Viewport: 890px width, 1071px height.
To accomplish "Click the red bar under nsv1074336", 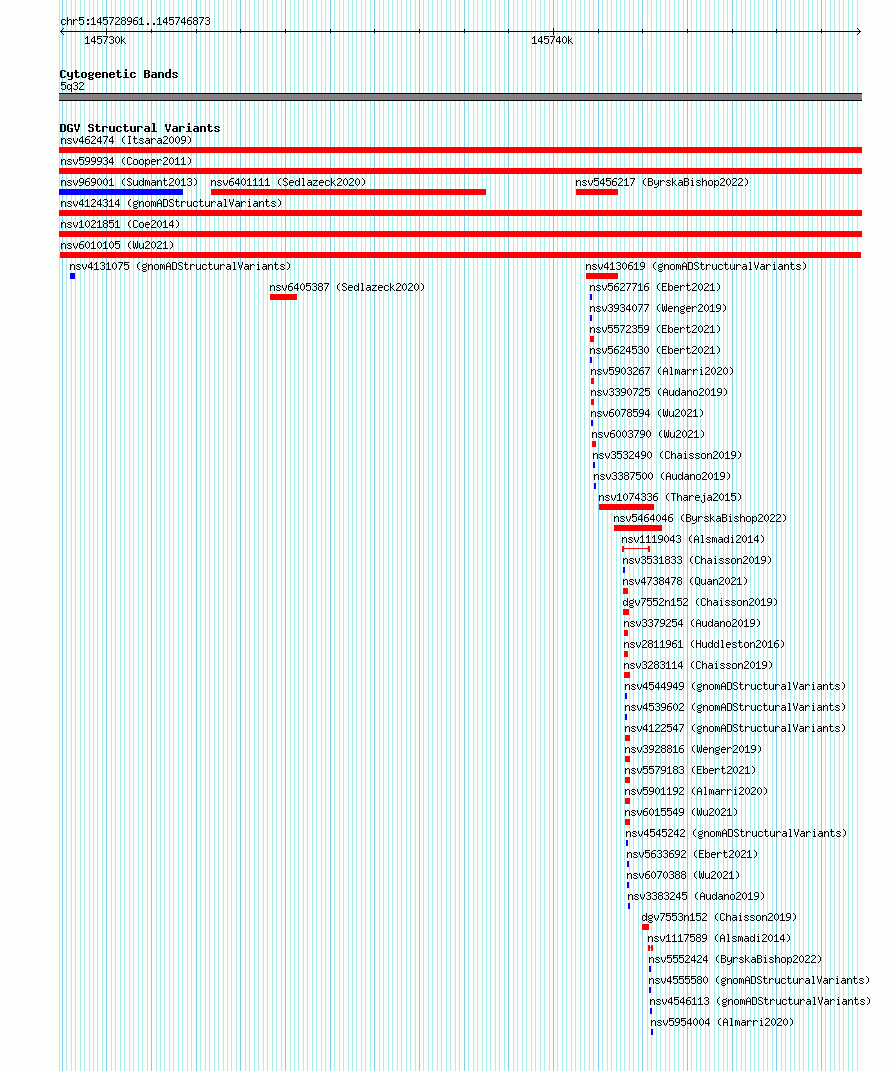I will 626,507.
